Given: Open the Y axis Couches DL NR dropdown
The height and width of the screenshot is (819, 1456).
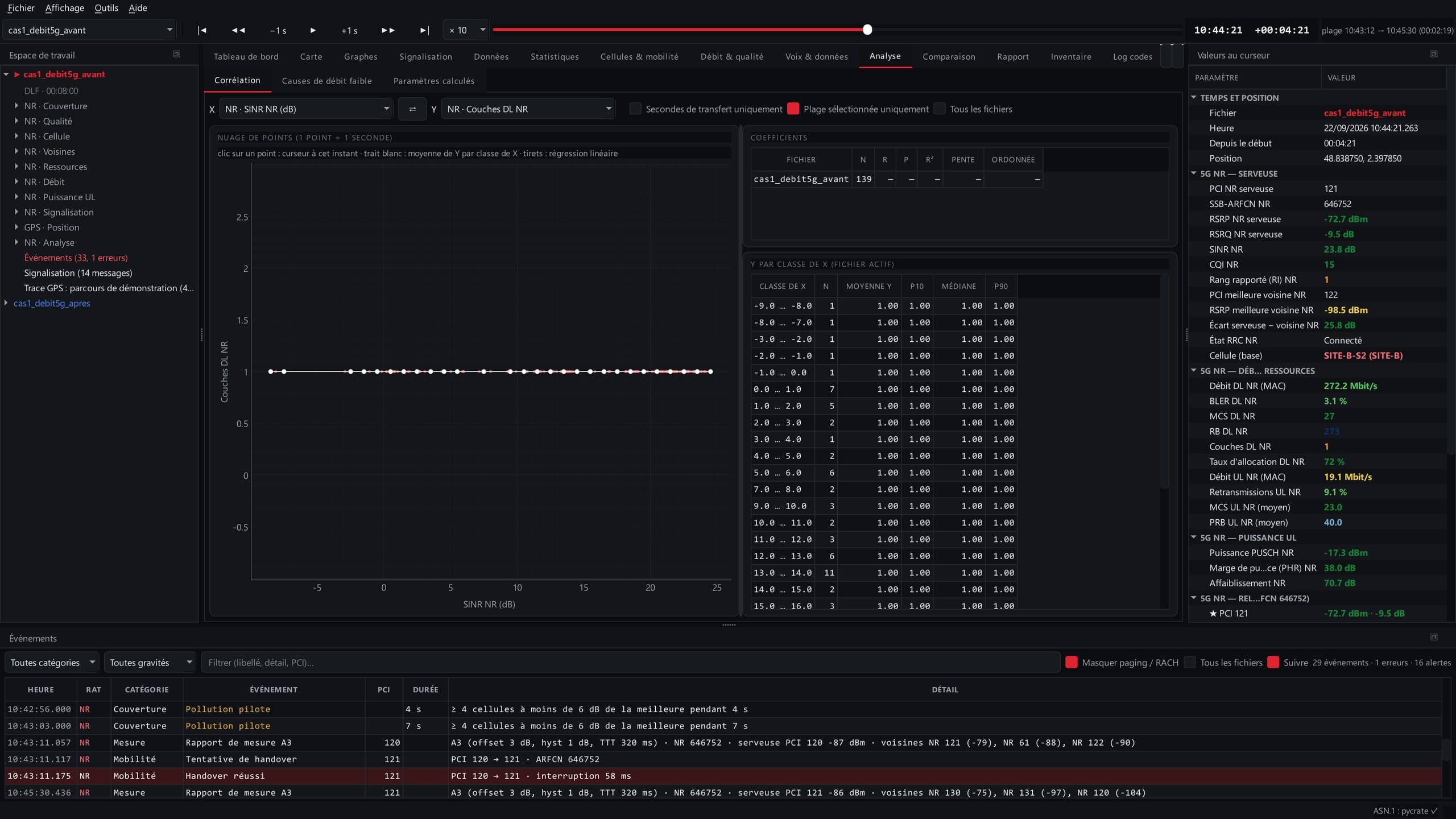Looking at the screenshot, I should click(x=528, y=109).
